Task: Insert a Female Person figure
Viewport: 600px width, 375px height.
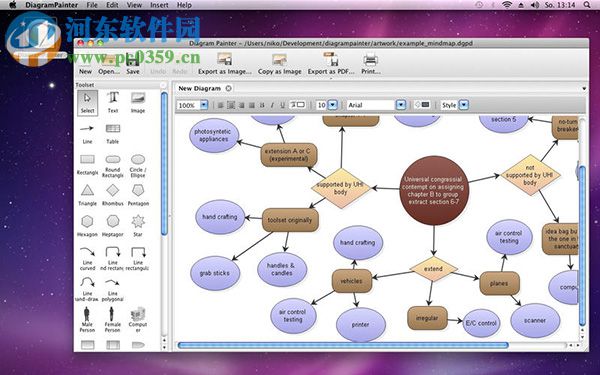Action: 112,320
